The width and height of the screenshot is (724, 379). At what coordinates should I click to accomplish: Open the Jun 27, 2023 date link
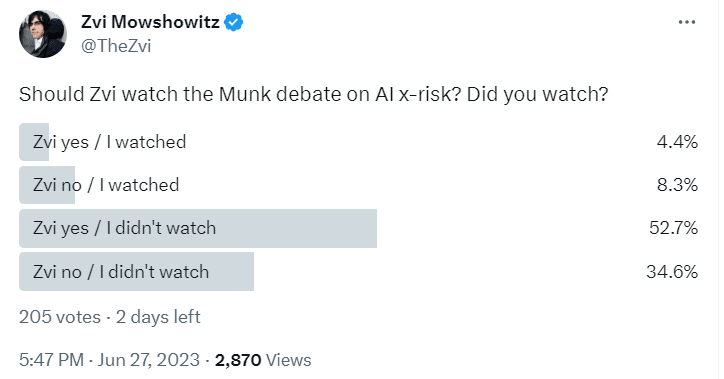click(x=148, y=360)
